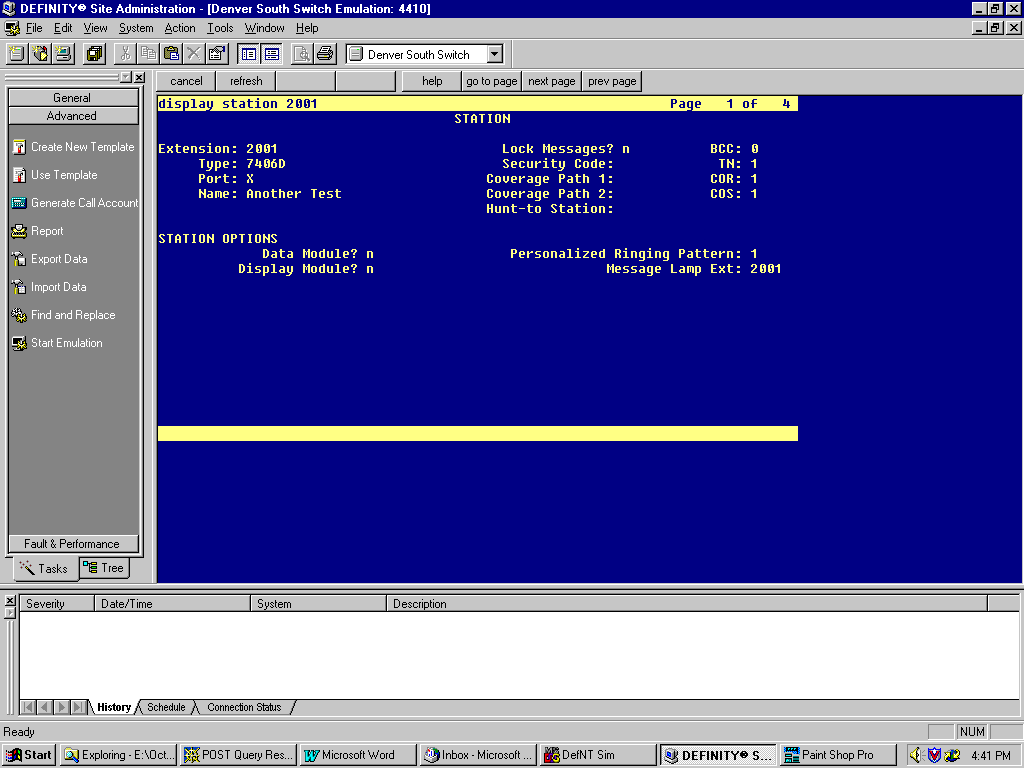Click the Description column header
Image resolution: width=1024 pixels, height=768 pixels.
(687, 603)
